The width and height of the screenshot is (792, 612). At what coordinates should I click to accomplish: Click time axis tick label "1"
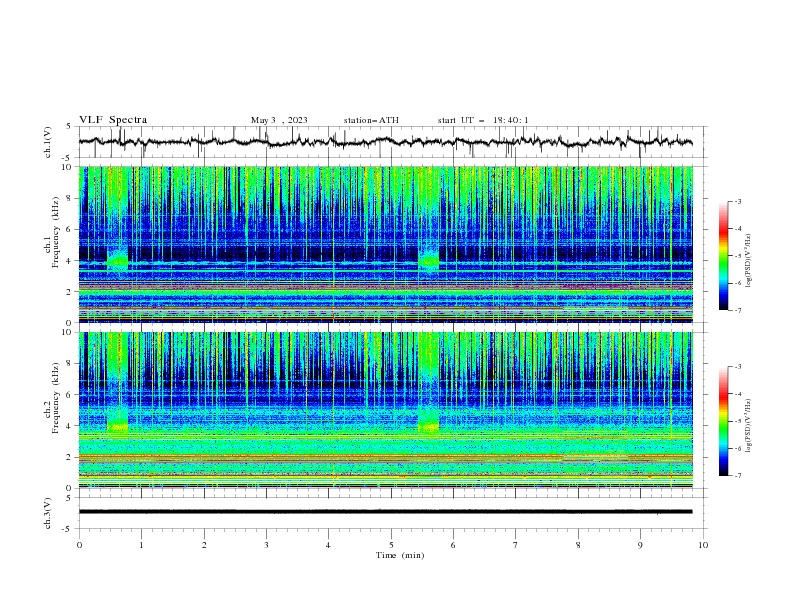141,545
